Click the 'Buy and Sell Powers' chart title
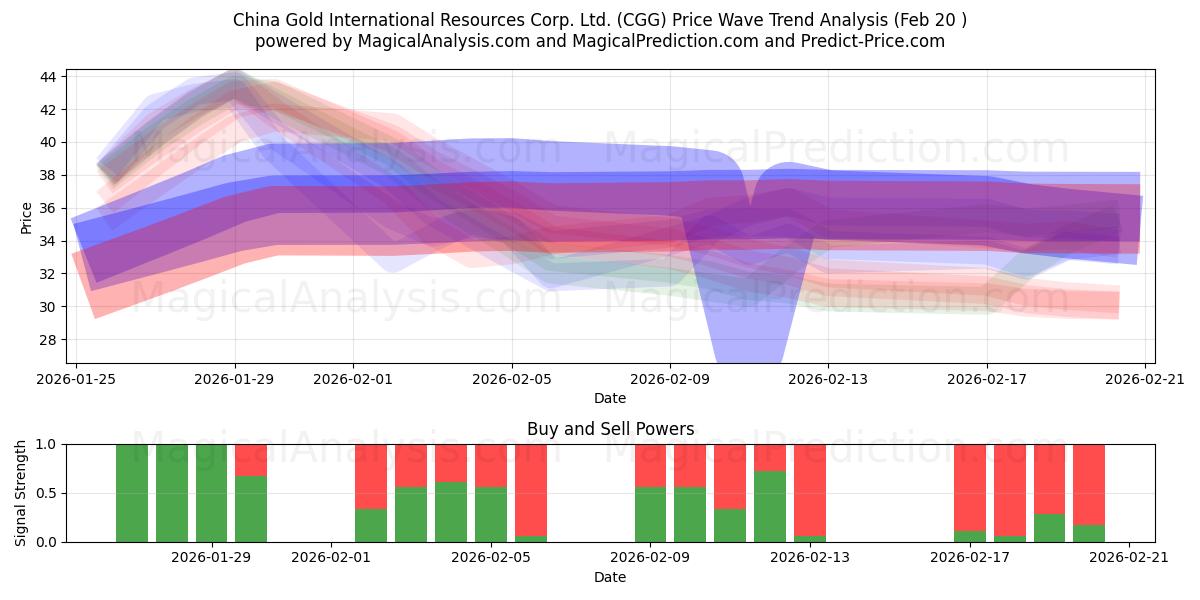 coord(610,429)
